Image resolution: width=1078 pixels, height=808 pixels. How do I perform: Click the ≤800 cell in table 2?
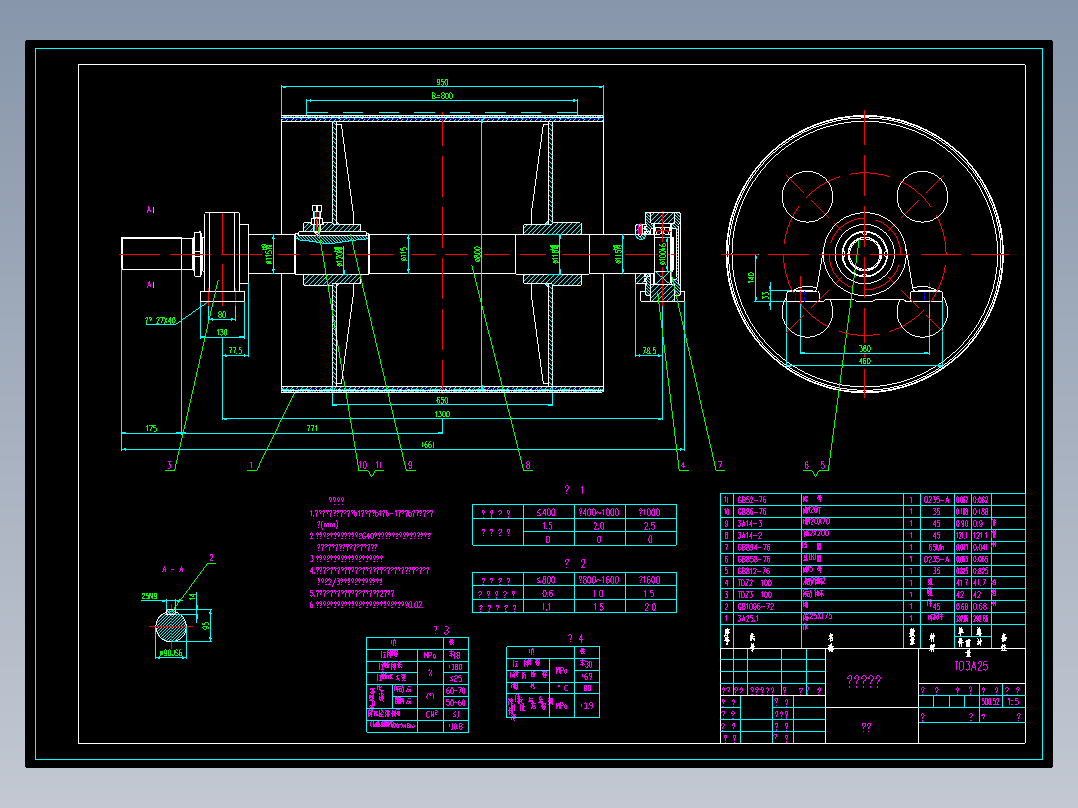coord(546,580)
